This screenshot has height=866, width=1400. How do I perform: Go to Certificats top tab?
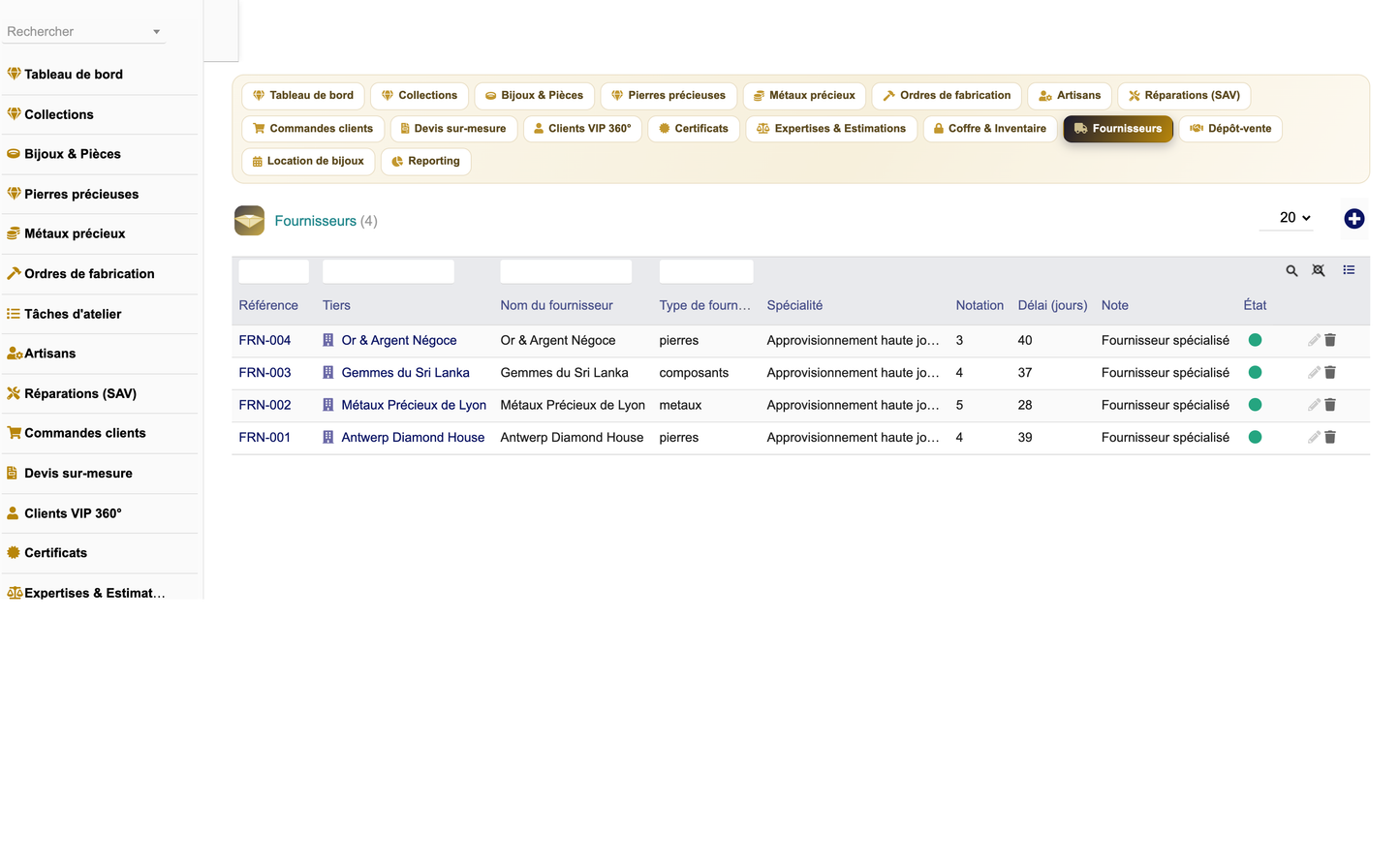(x=694, y=129)
